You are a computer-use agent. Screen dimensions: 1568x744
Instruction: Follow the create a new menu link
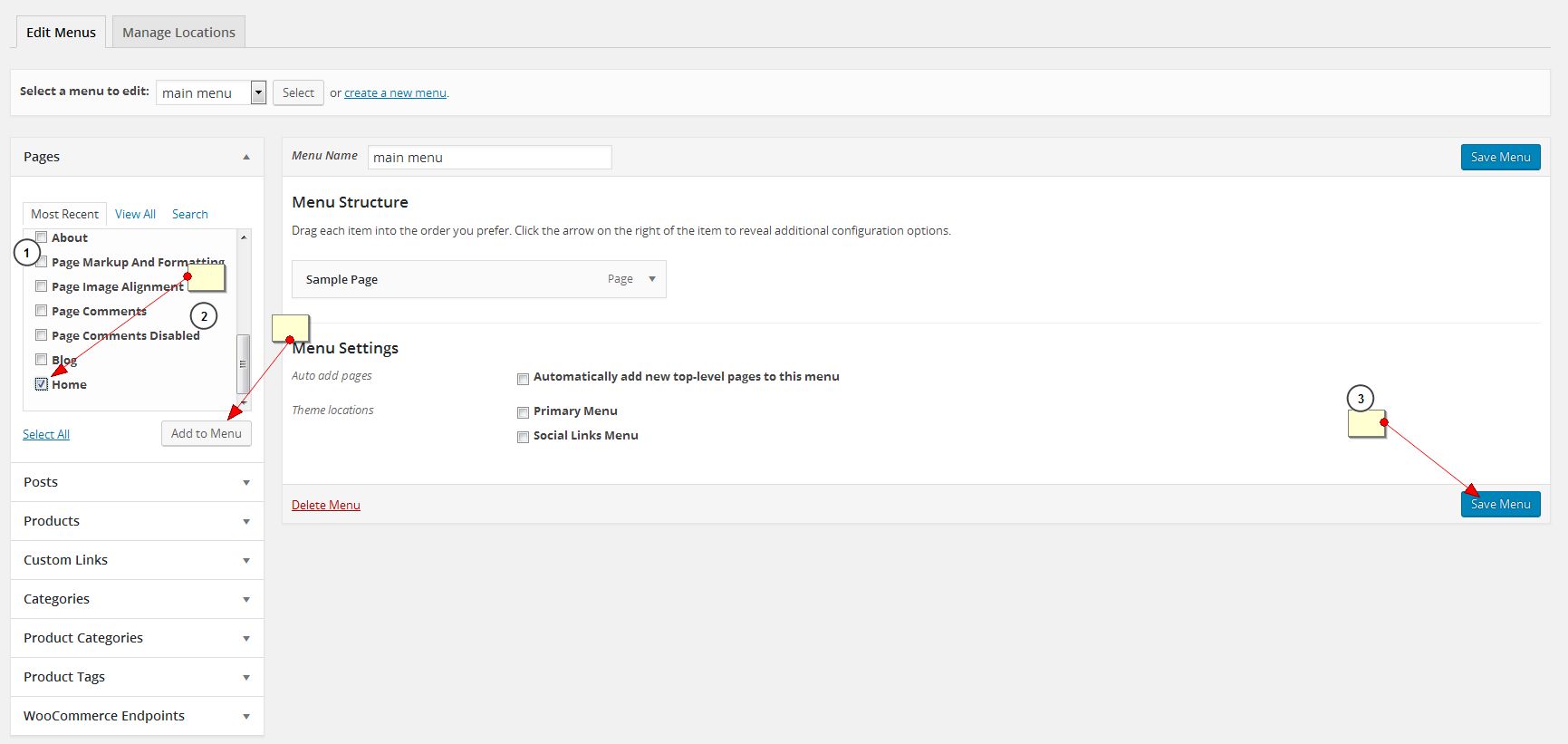pos(395,92)
